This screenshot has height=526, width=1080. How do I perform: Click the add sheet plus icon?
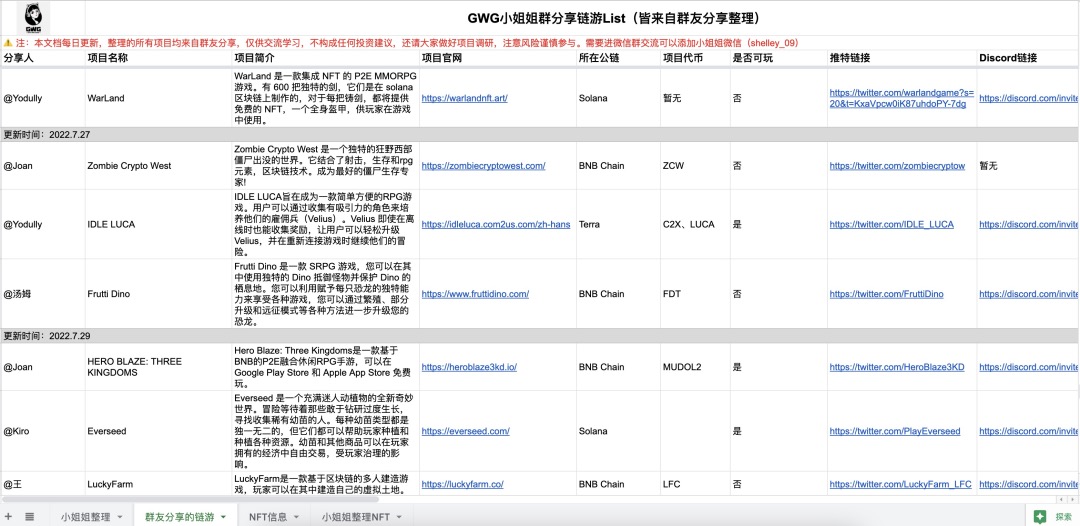click(x=8, y=516)
